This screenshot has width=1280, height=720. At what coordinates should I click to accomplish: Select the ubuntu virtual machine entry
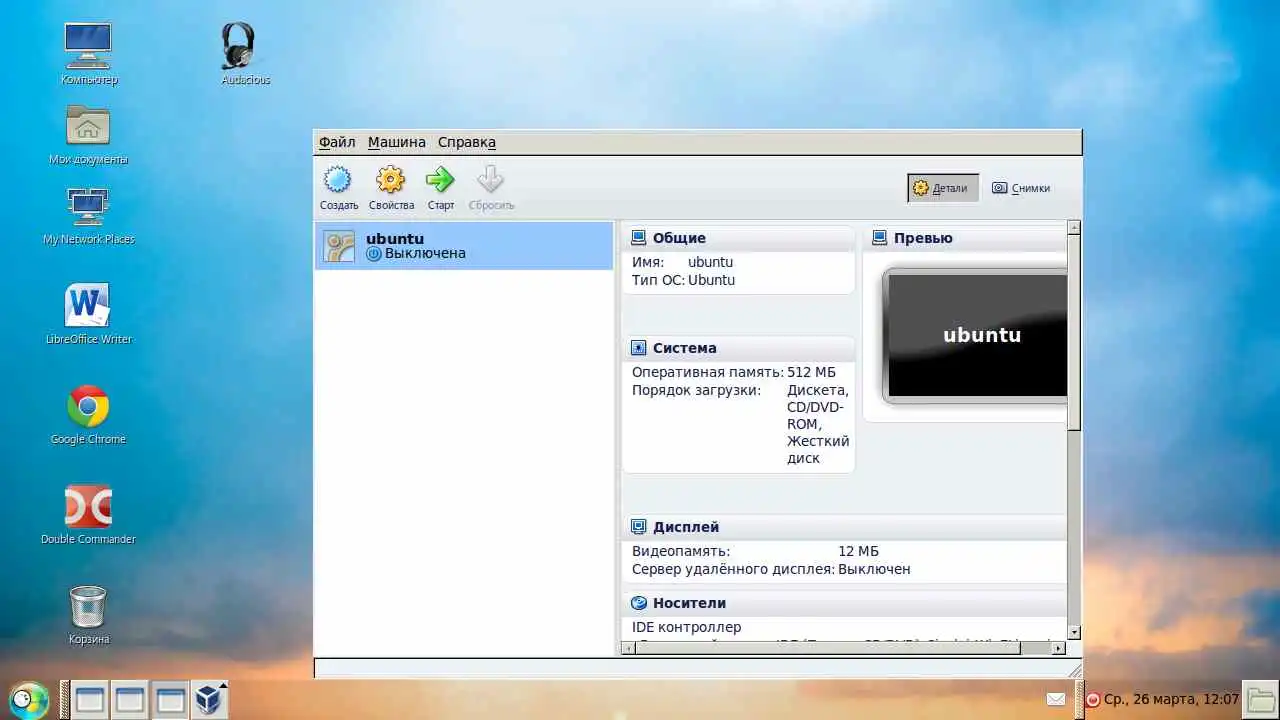464,246
